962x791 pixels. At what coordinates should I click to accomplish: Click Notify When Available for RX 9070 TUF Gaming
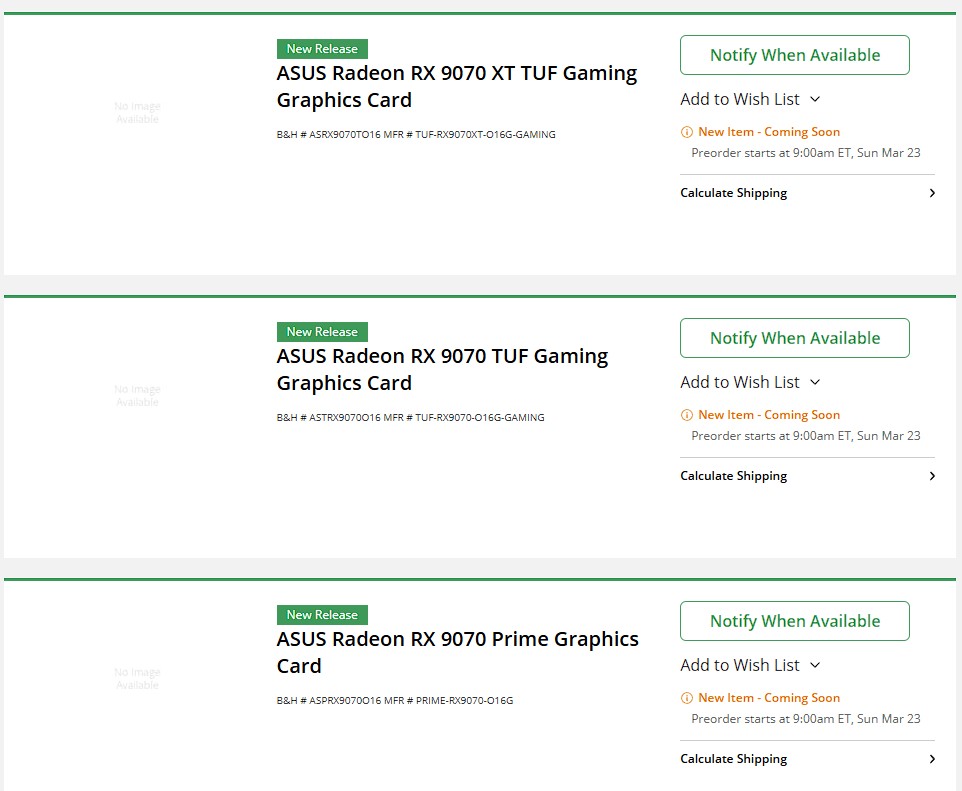click(795, 338)
